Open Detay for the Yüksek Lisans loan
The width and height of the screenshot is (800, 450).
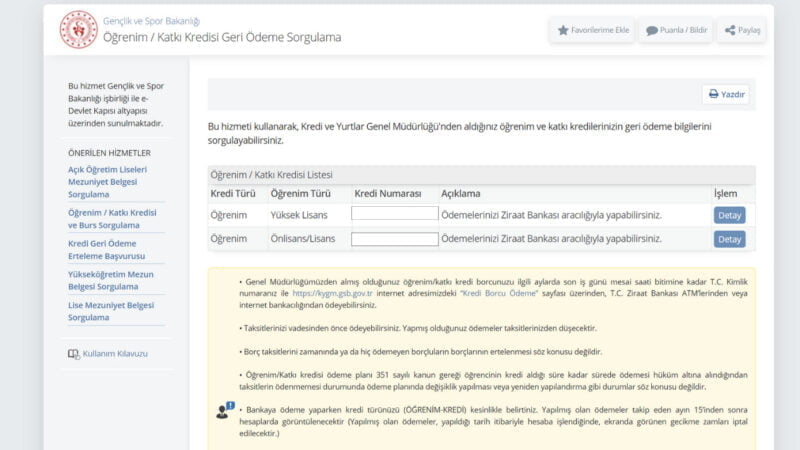[729, 215]
